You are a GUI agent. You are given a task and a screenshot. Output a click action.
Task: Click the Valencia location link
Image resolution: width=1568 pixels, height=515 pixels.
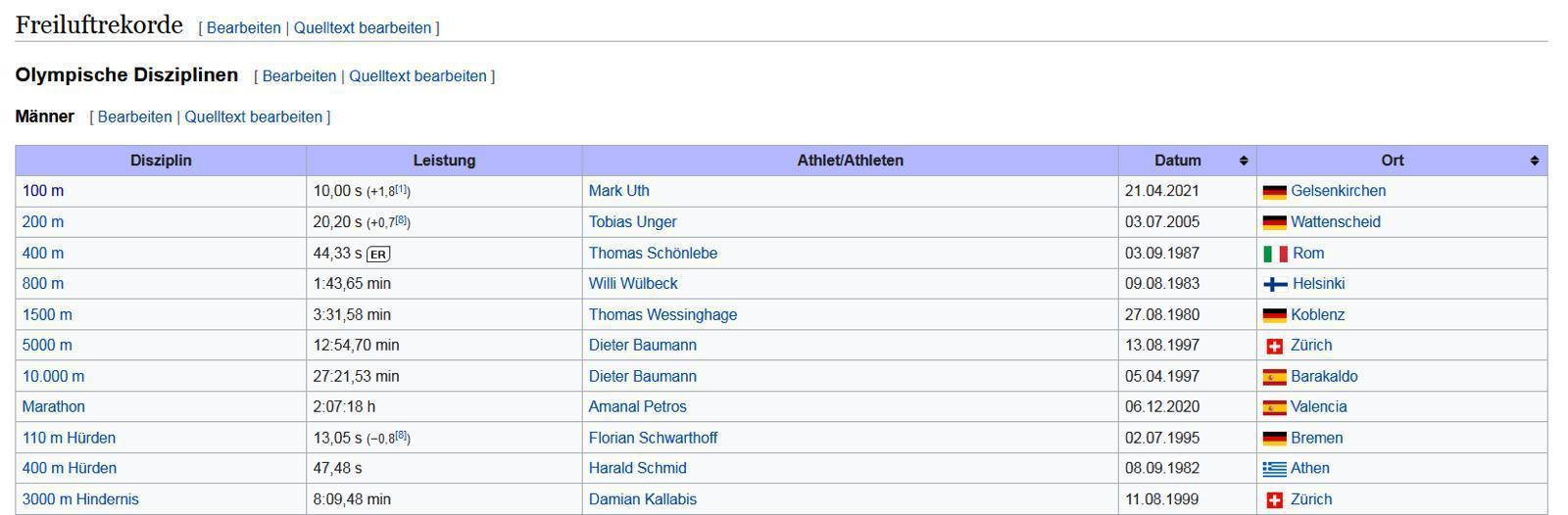pos(1318,406)
